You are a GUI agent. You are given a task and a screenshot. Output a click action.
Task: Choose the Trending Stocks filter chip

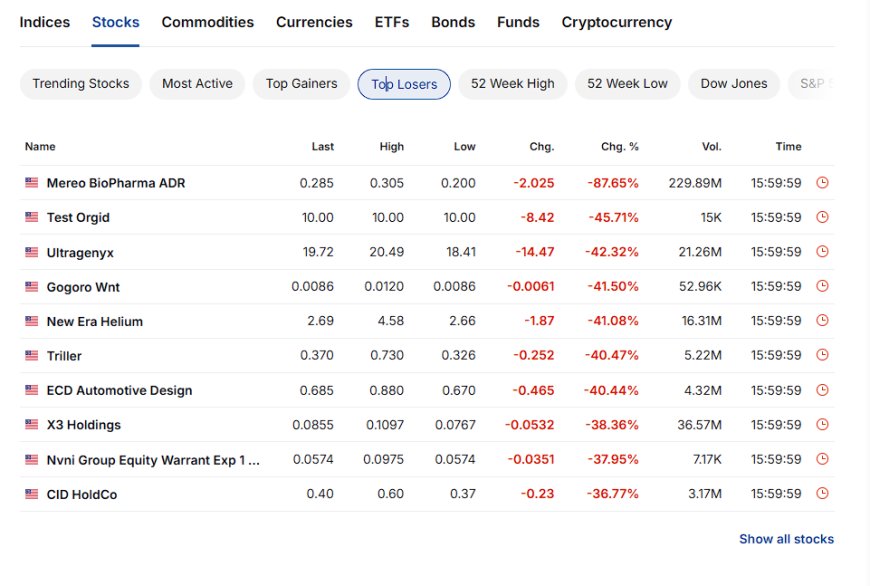(x=80, y=84)
